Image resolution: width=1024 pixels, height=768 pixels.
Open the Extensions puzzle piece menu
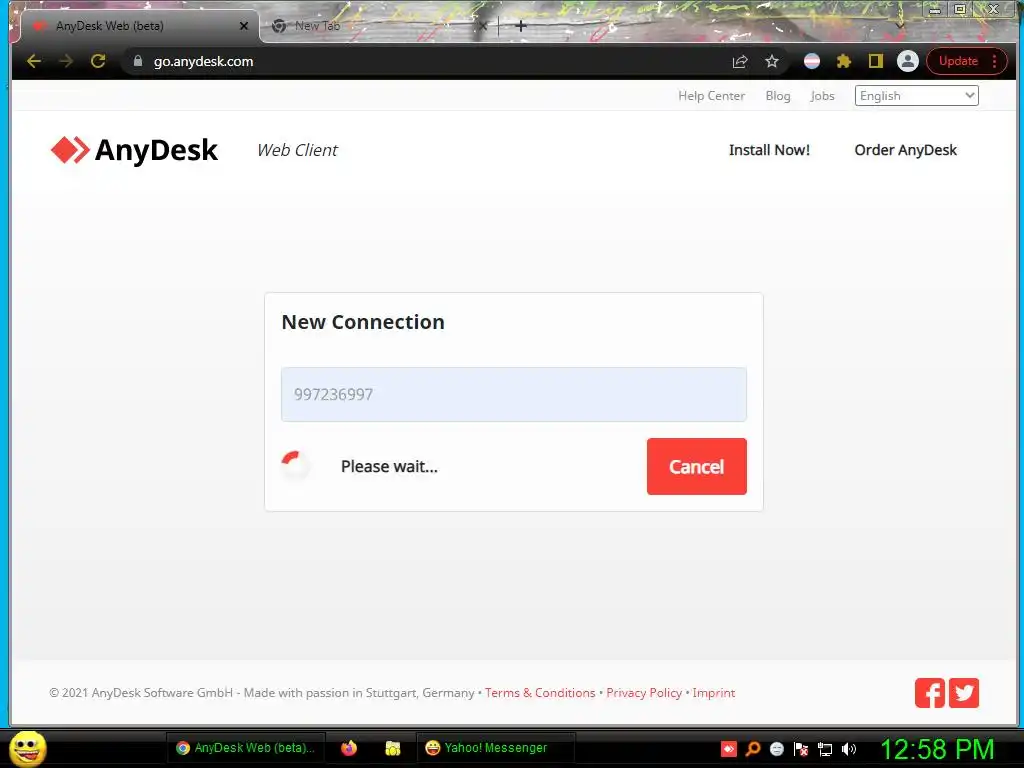point(844,61)
